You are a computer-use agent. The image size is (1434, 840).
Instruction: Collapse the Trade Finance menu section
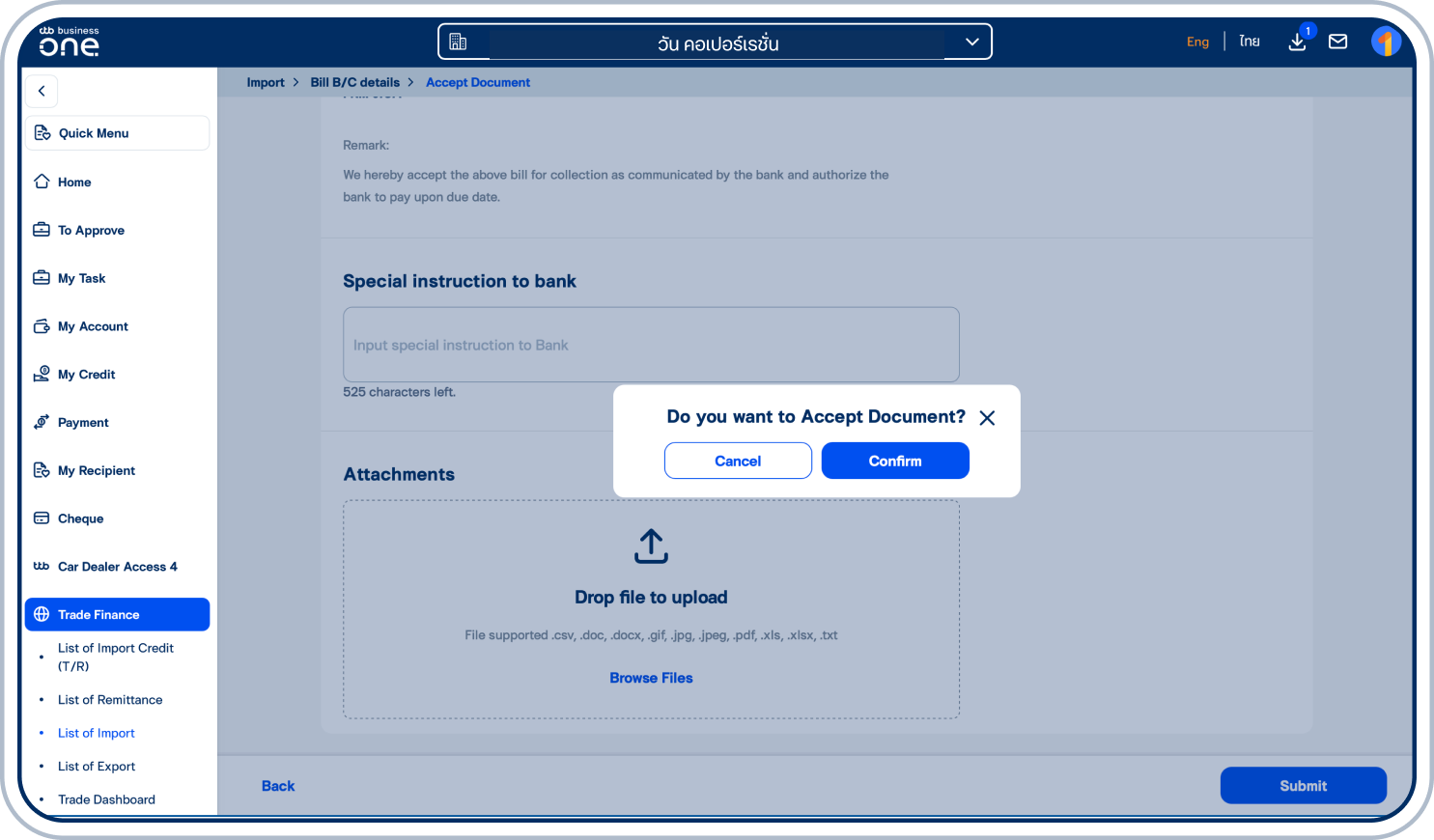click(117, 615)
